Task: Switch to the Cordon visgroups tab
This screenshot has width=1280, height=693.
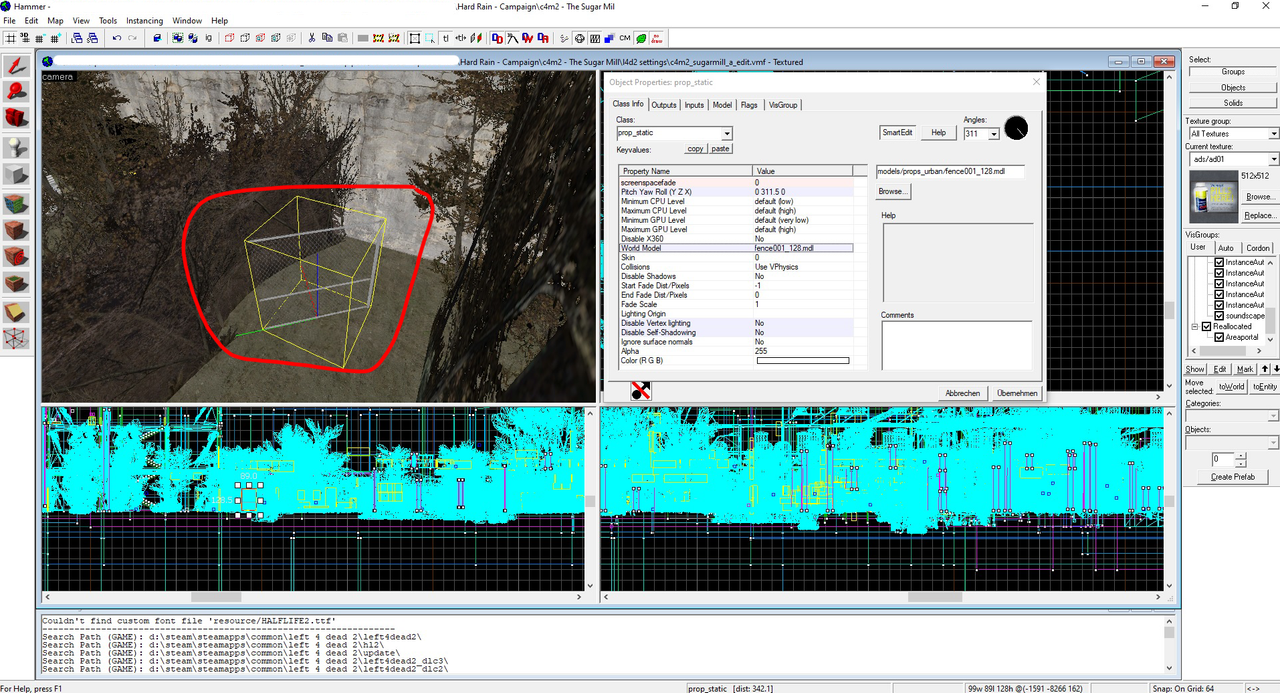Action: [x=1258, y=248]
